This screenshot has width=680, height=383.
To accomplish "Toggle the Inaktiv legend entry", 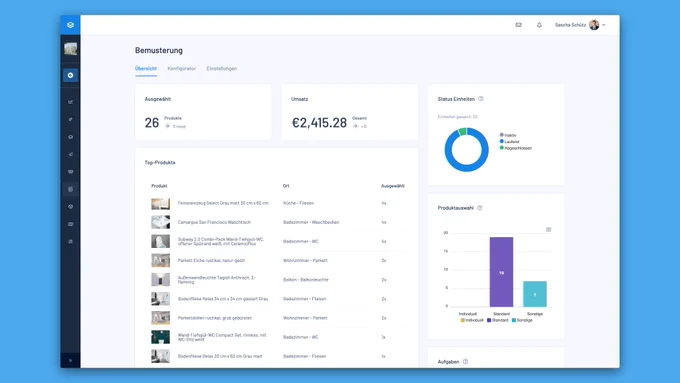I will point(508,135).
